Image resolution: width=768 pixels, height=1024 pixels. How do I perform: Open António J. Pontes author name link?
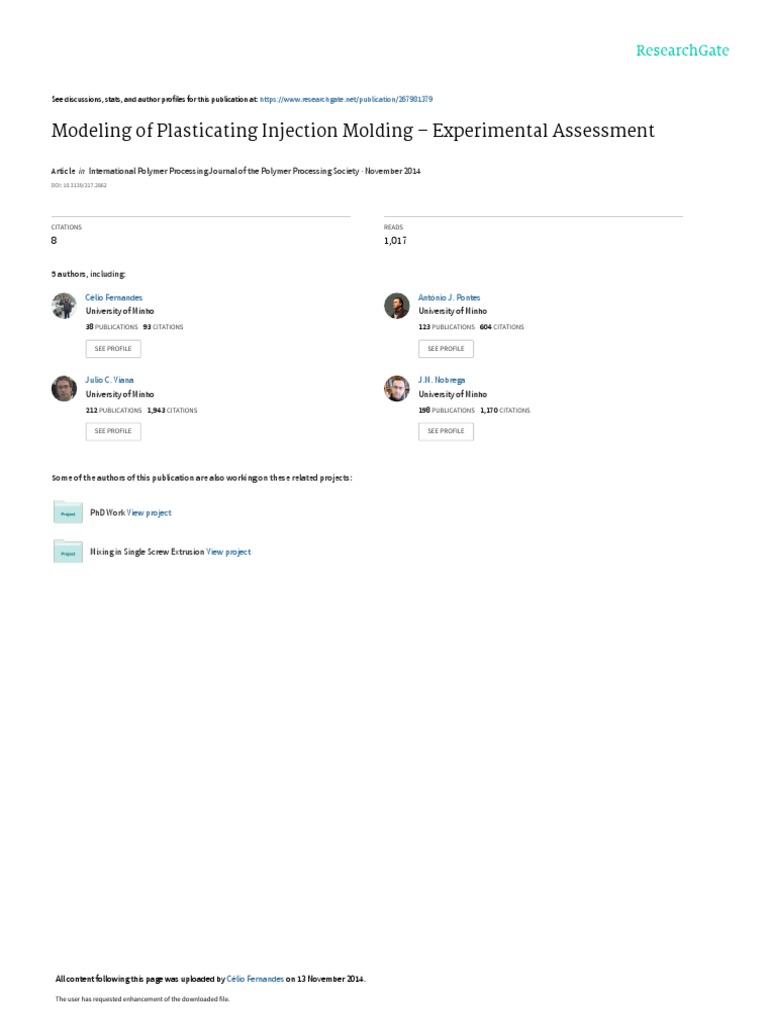[x=449, y=298]
